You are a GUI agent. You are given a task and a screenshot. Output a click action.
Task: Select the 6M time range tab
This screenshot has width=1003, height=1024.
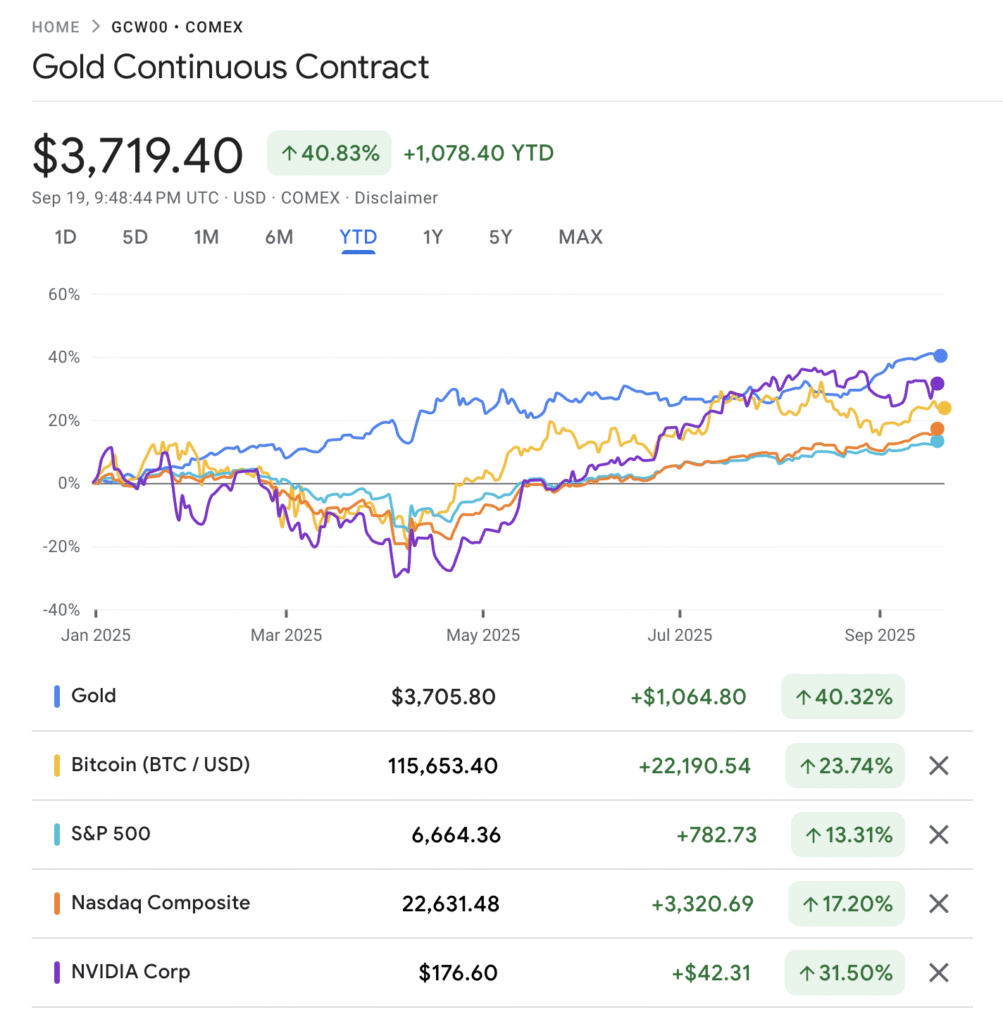[279, 237]
